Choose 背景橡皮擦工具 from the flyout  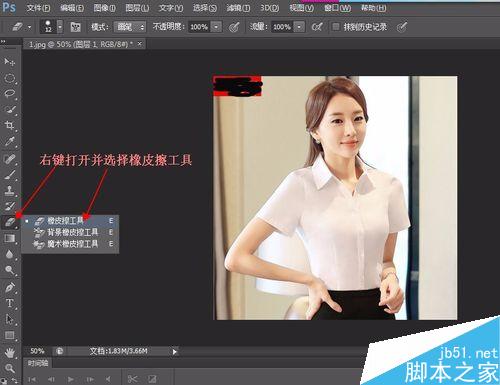click(70, 232)
